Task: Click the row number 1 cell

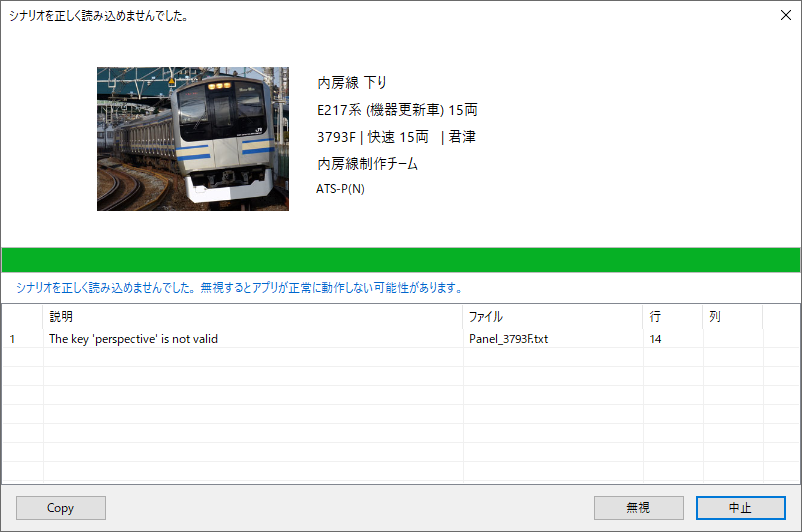Action: pyautogui.click(x=13, y=339)
